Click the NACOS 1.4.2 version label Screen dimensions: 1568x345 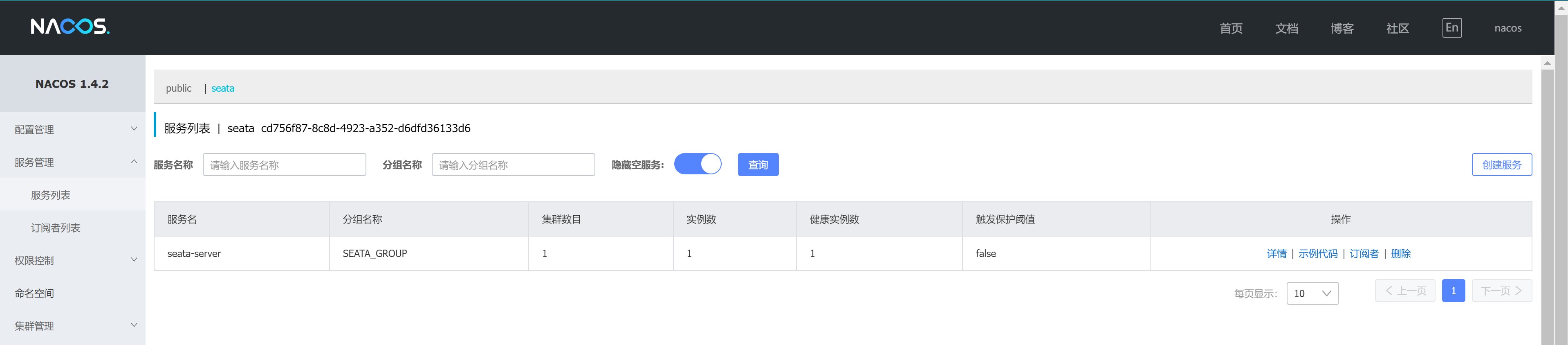tap(72, 84)
